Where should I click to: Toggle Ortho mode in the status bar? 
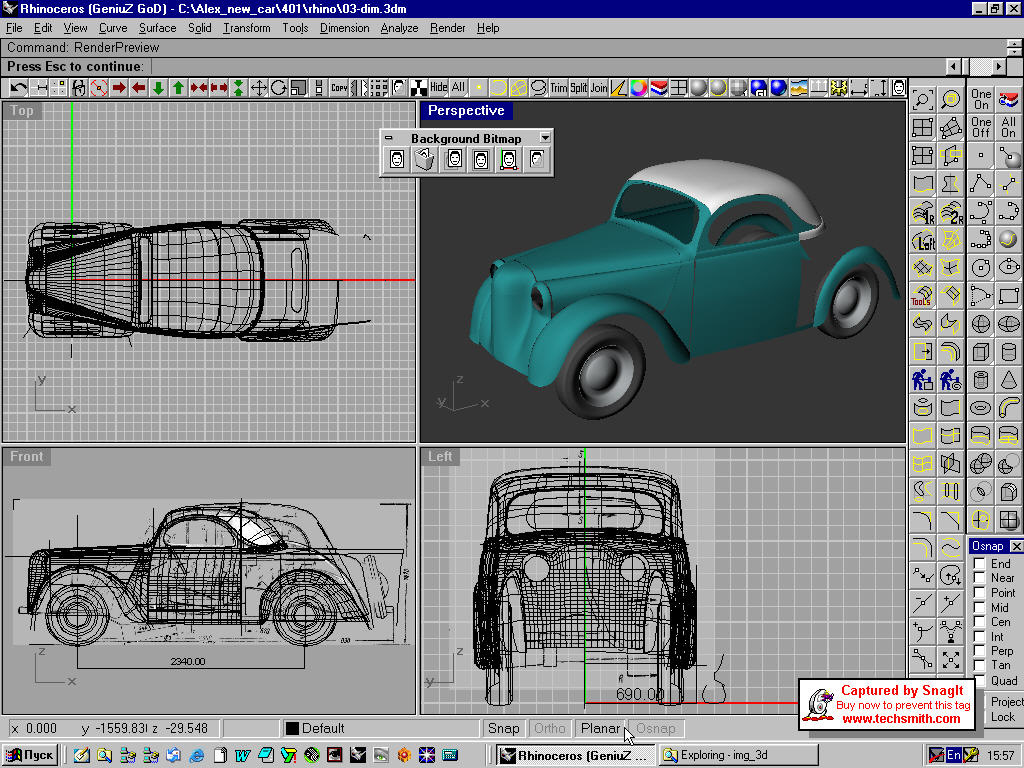549,728
